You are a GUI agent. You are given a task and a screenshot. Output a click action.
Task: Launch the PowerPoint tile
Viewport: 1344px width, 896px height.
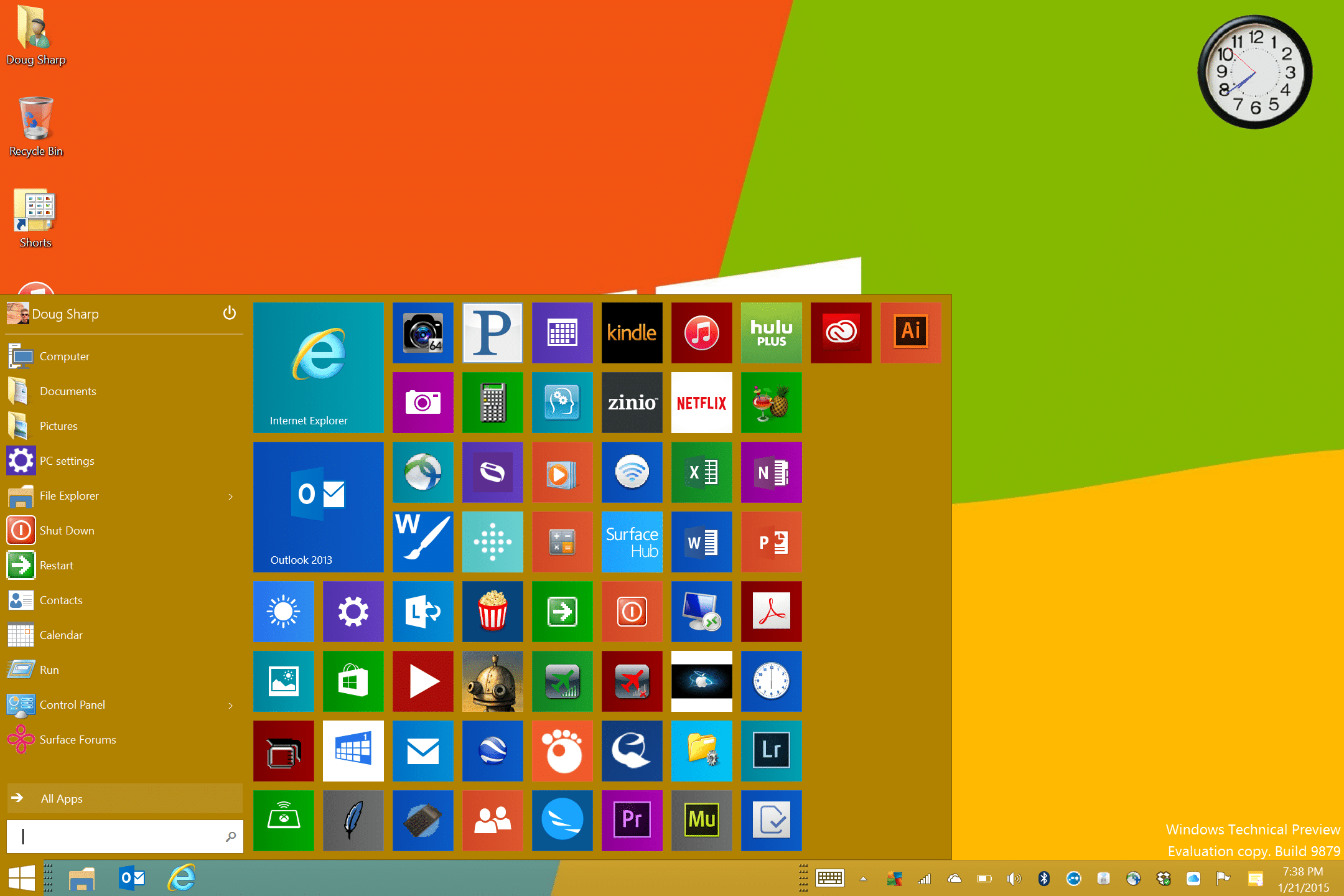click(x=771, y=542)
